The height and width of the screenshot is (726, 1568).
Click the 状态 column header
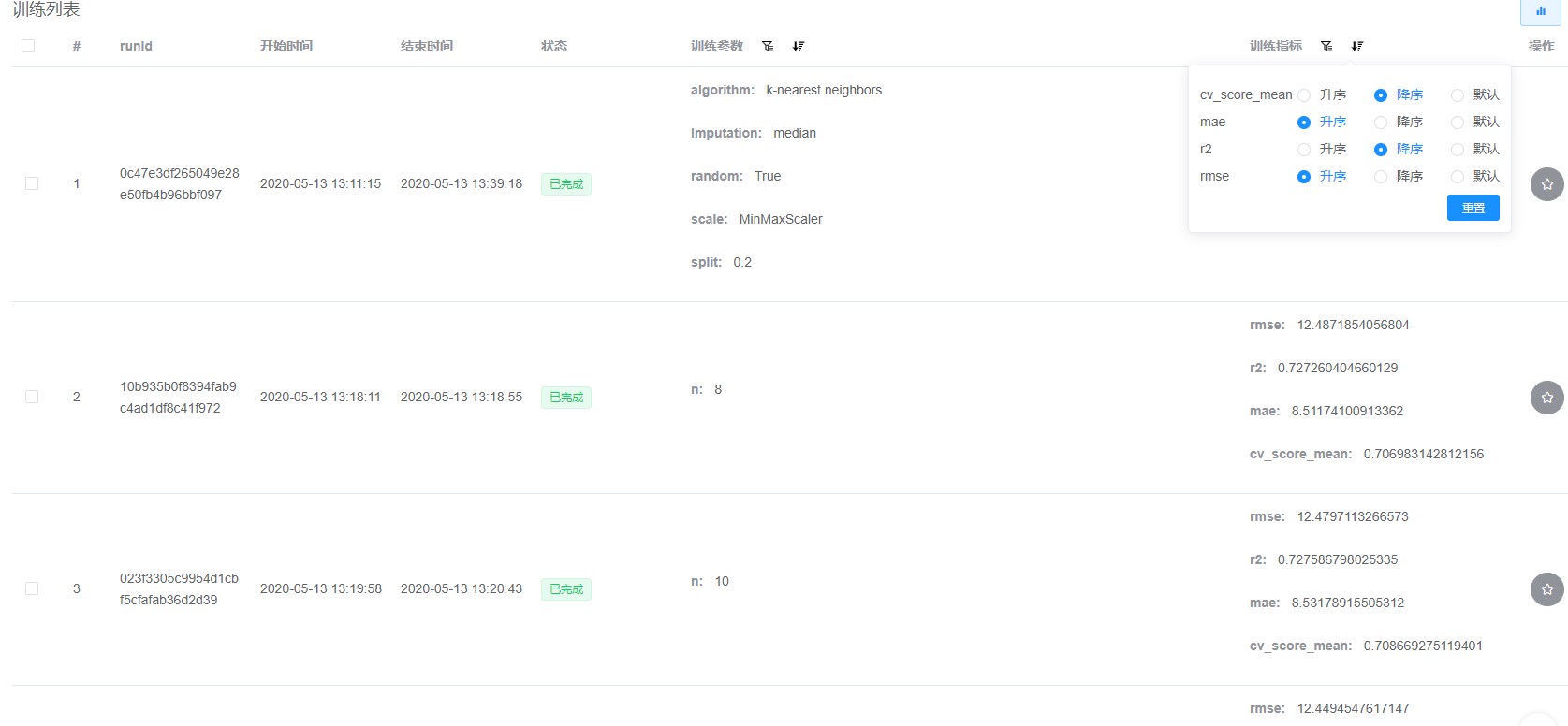pyautogui.click(x=554, y=46)
